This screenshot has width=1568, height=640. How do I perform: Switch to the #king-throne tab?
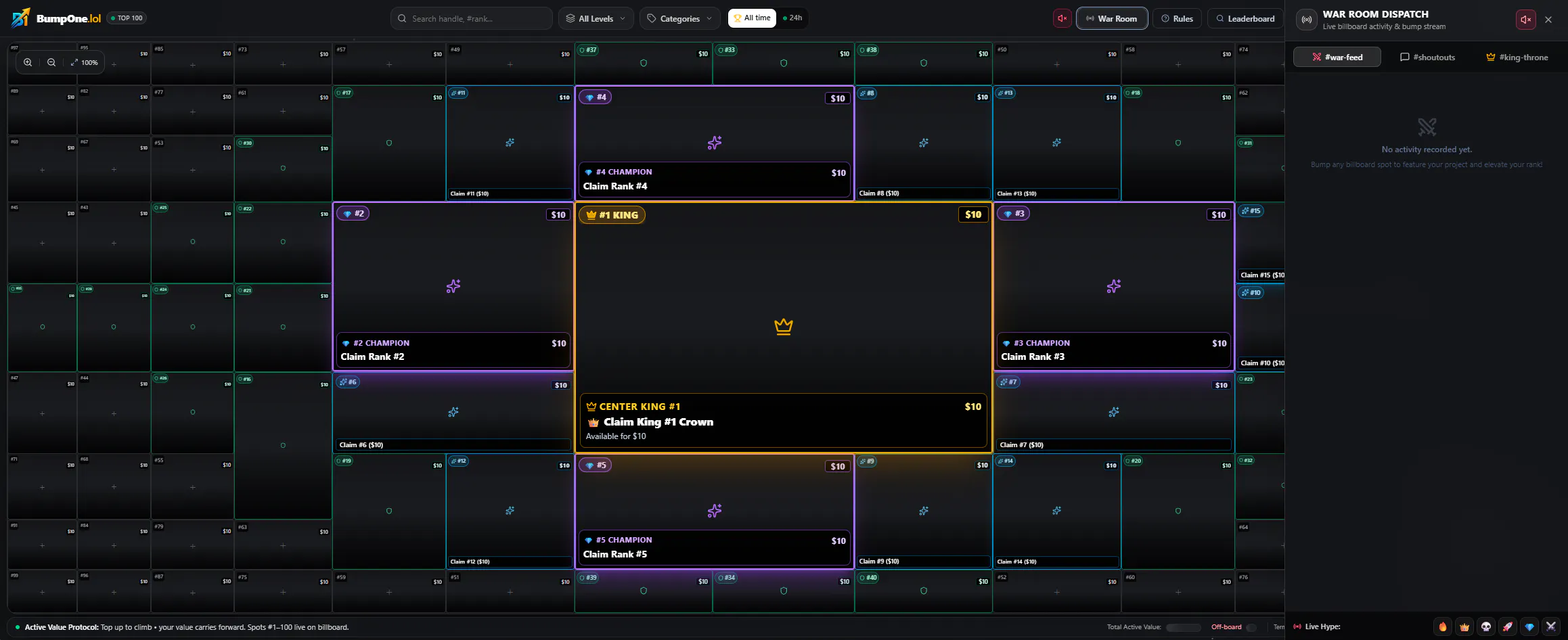tap(1517, 57)
